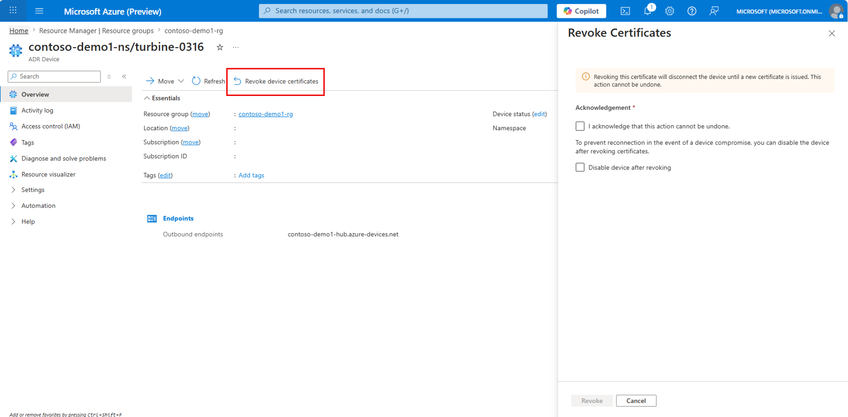This screenshot has height=417, width=848.
Task: Open the Endpoints heading
Action: (x=178, y=219)
